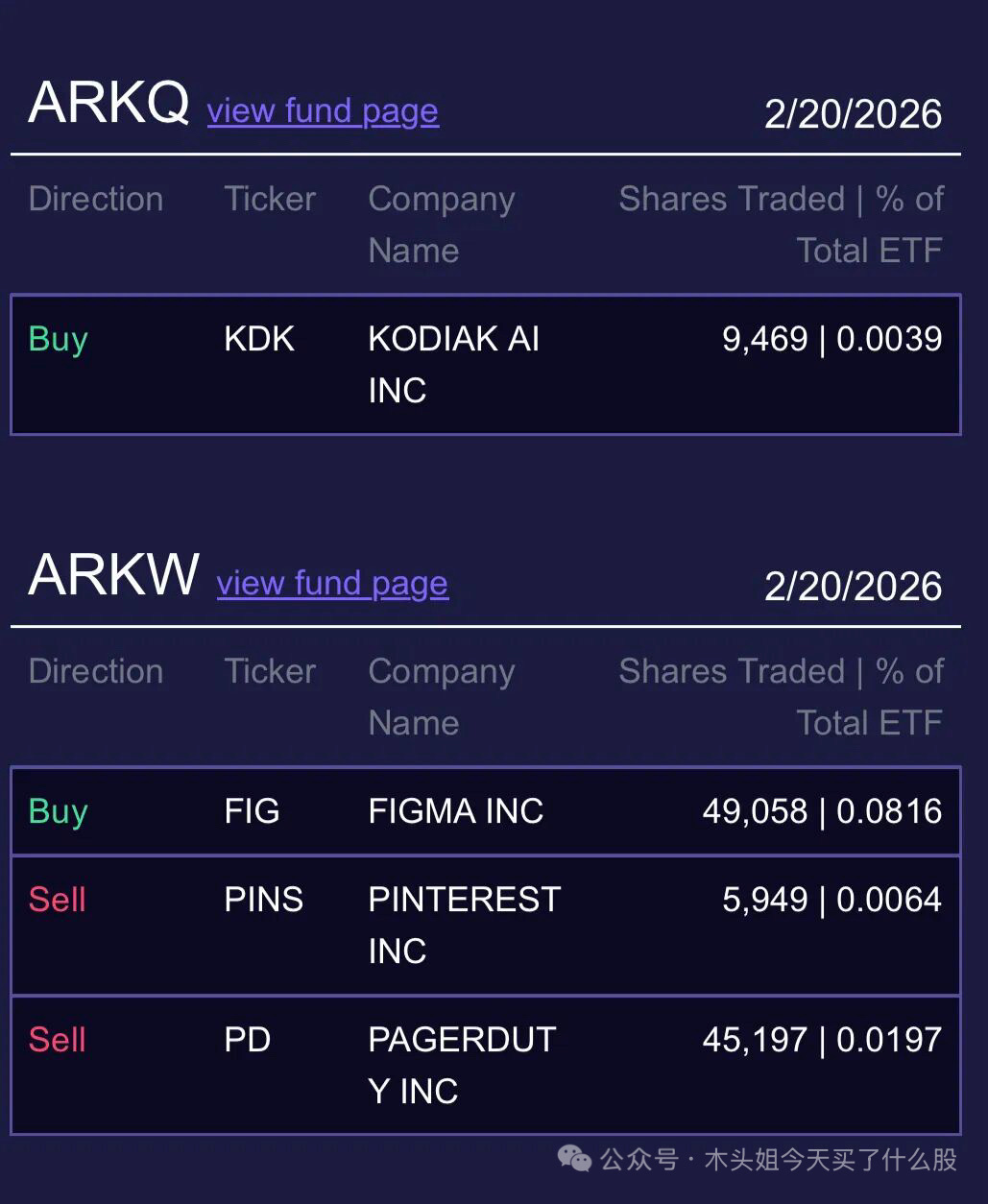Image resolution: width=988 pixels, height=1204 pixels.
Task: Select the FIG ticker cell
Action: click(252, 811)
